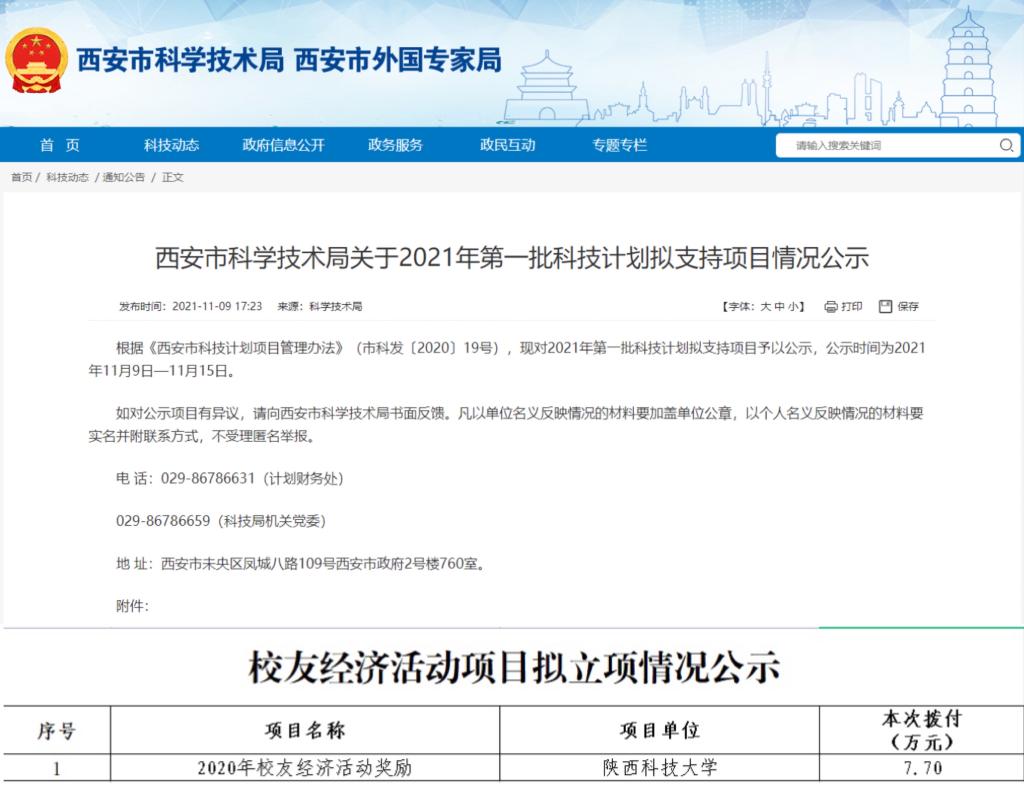Select 政府信息公开 in navigation bar
1024x807 pixels.
click(x=283, y=145)
